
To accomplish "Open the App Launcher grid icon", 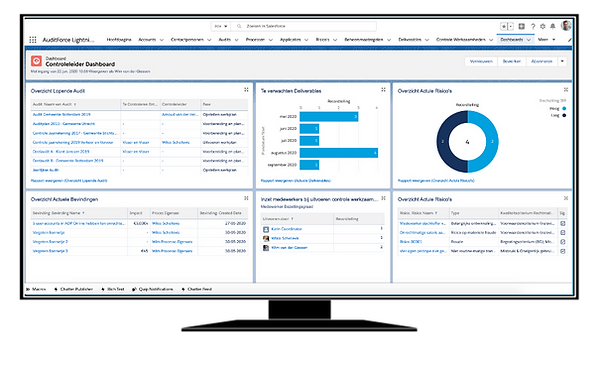I will point(33,40).
